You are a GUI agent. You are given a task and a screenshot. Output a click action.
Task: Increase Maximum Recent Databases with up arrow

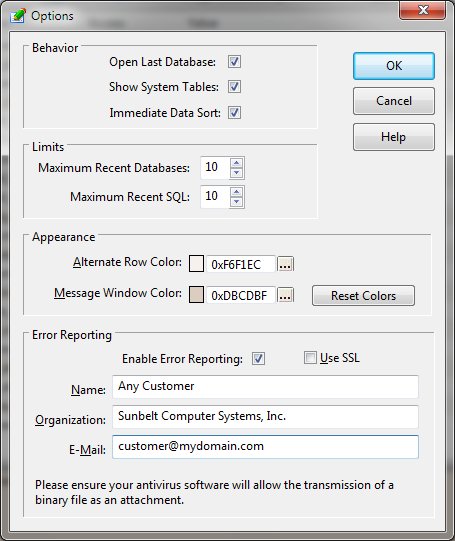(237, 163)
